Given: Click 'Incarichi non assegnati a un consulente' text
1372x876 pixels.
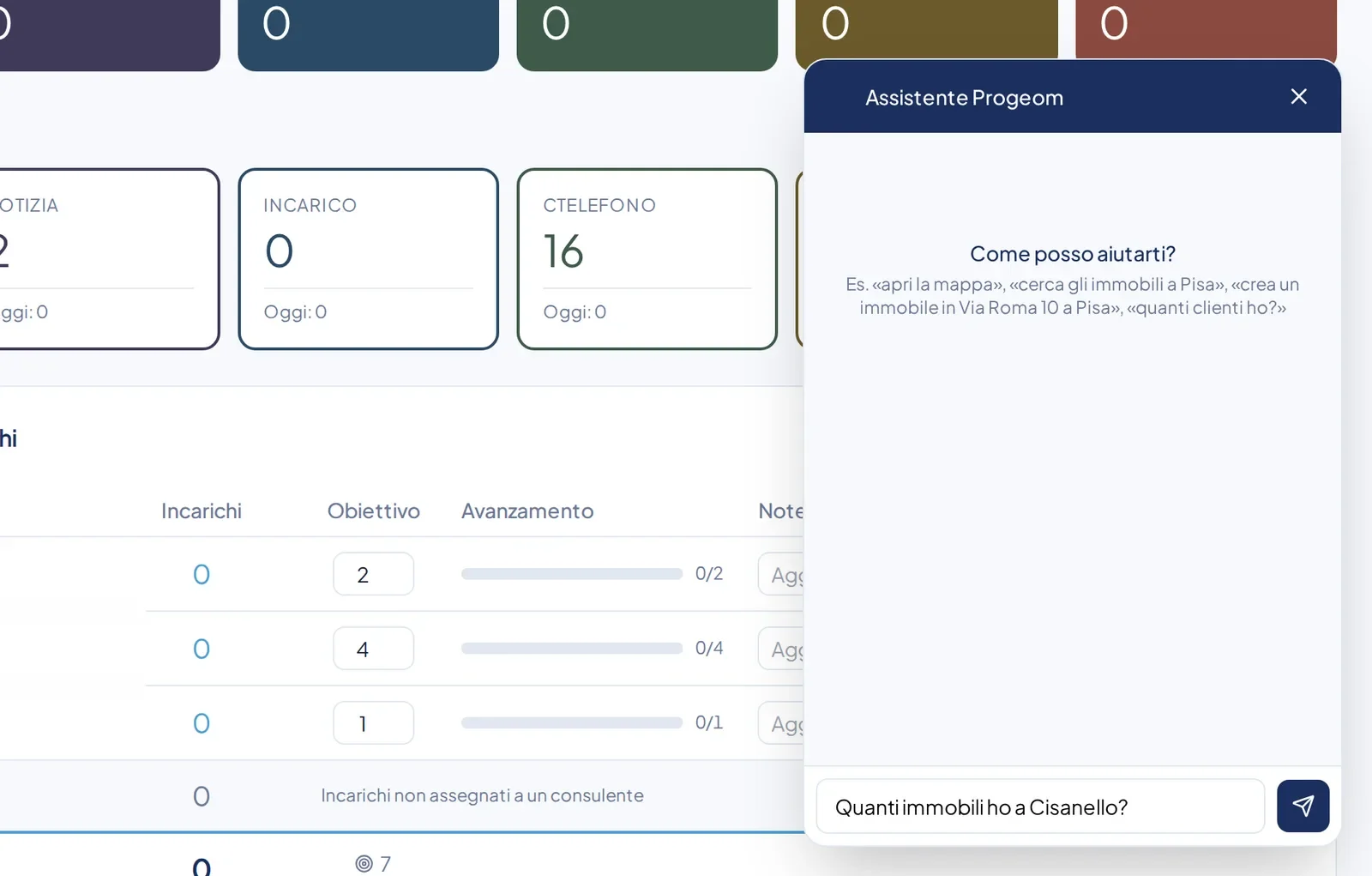Looking at the screenshot, I should 482,795.
